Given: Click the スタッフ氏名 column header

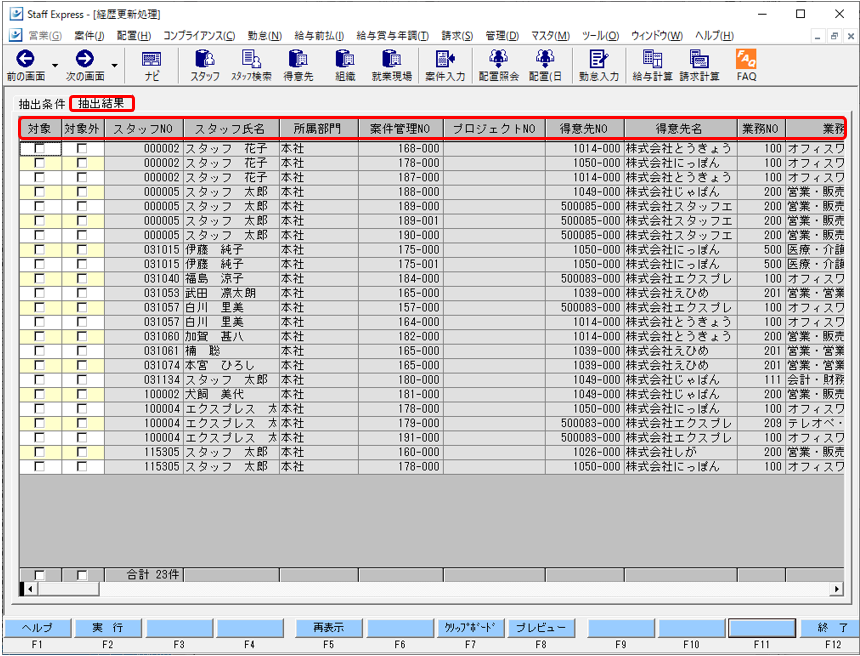Looking at the screenshot, I should point(231,129).
